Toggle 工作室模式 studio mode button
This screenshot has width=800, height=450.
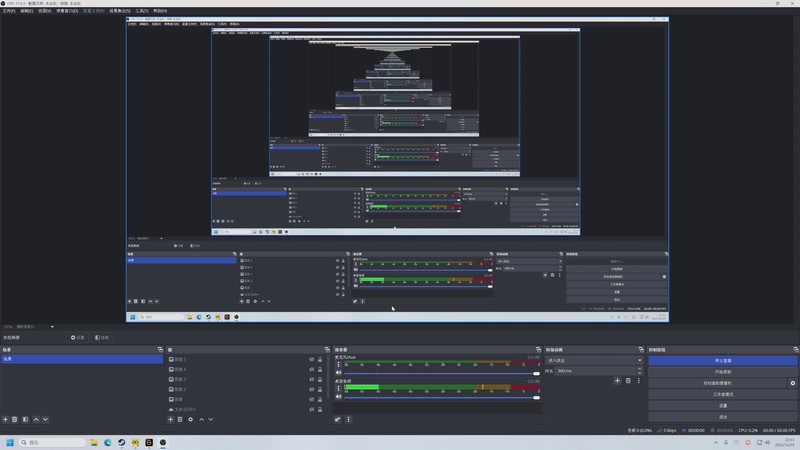[x=723, y=394]
